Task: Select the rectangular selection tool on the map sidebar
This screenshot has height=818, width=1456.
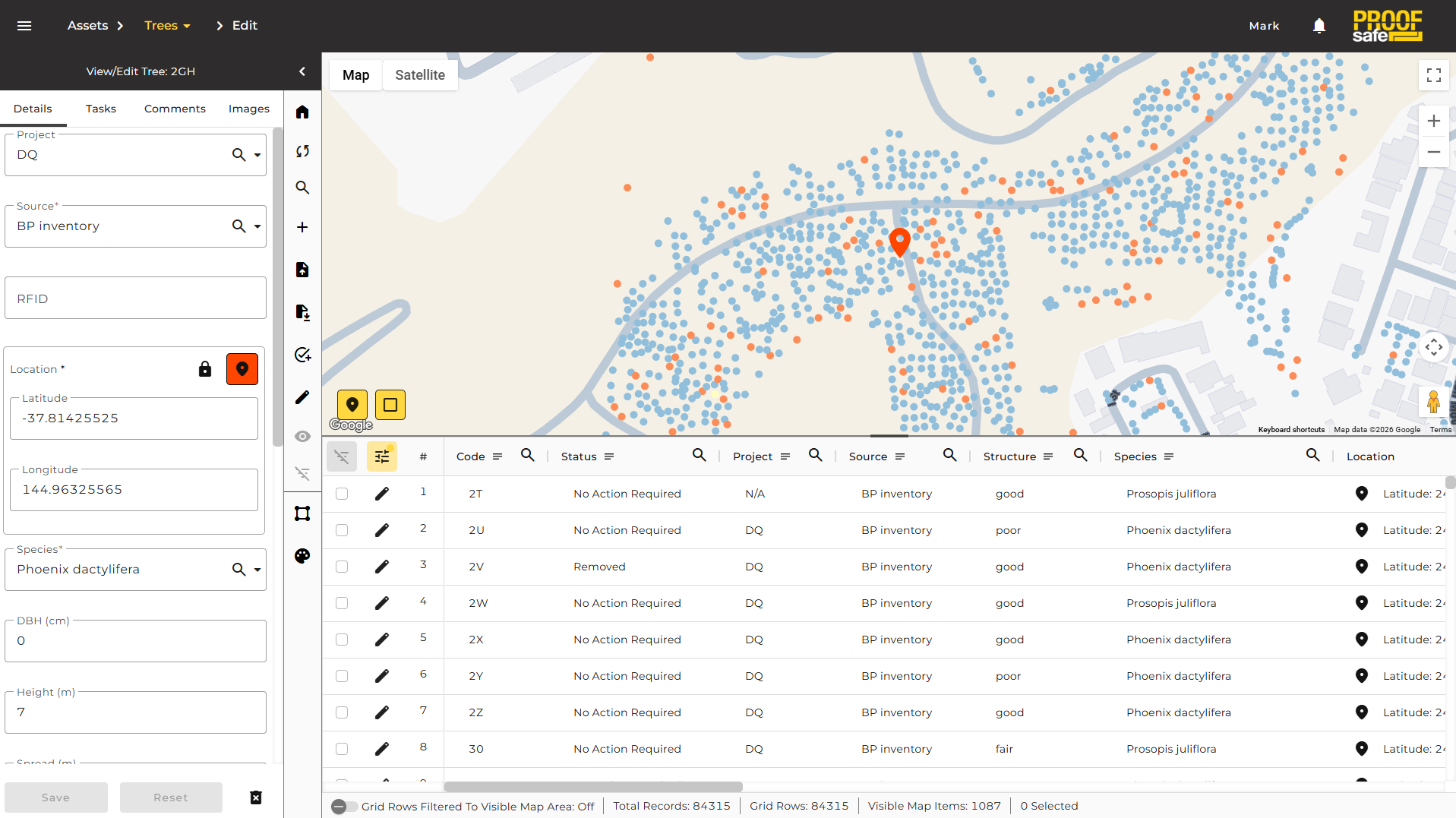Action: click(302, 513)
